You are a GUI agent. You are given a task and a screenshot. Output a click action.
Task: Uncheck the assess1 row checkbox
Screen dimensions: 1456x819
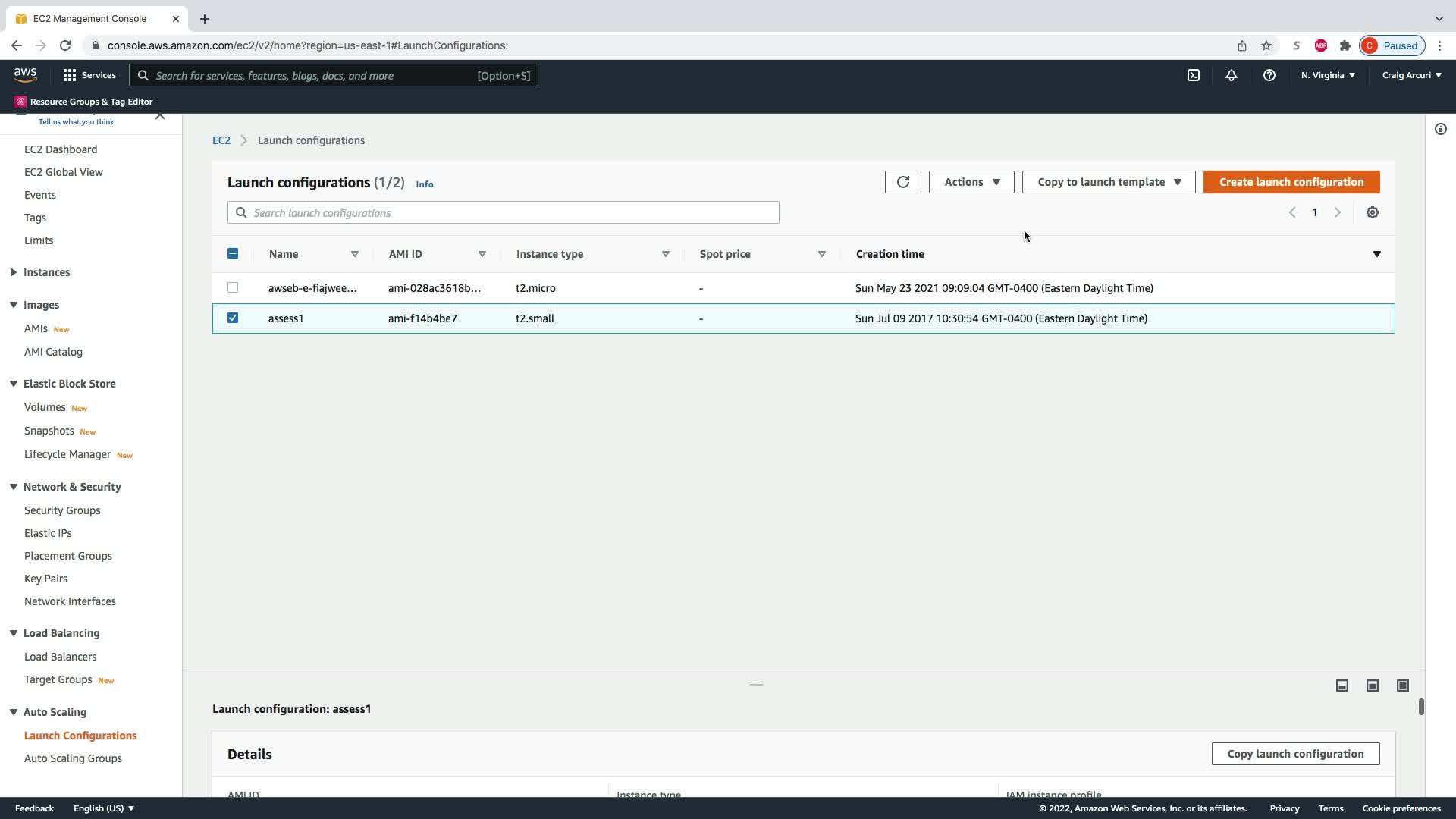pos(233,318)
